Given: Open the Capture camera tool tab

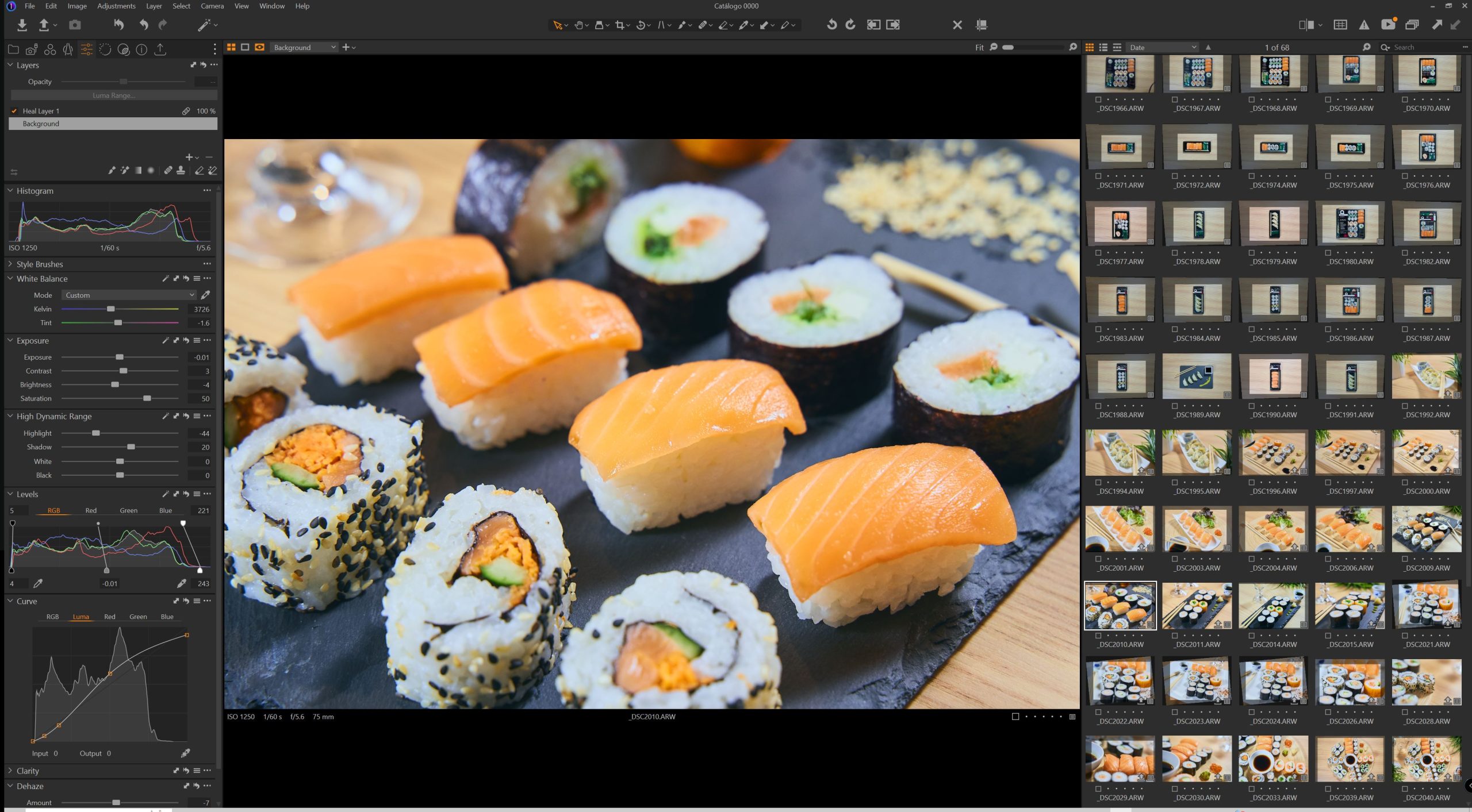Looking at the screenshot, I should (32, 49).
